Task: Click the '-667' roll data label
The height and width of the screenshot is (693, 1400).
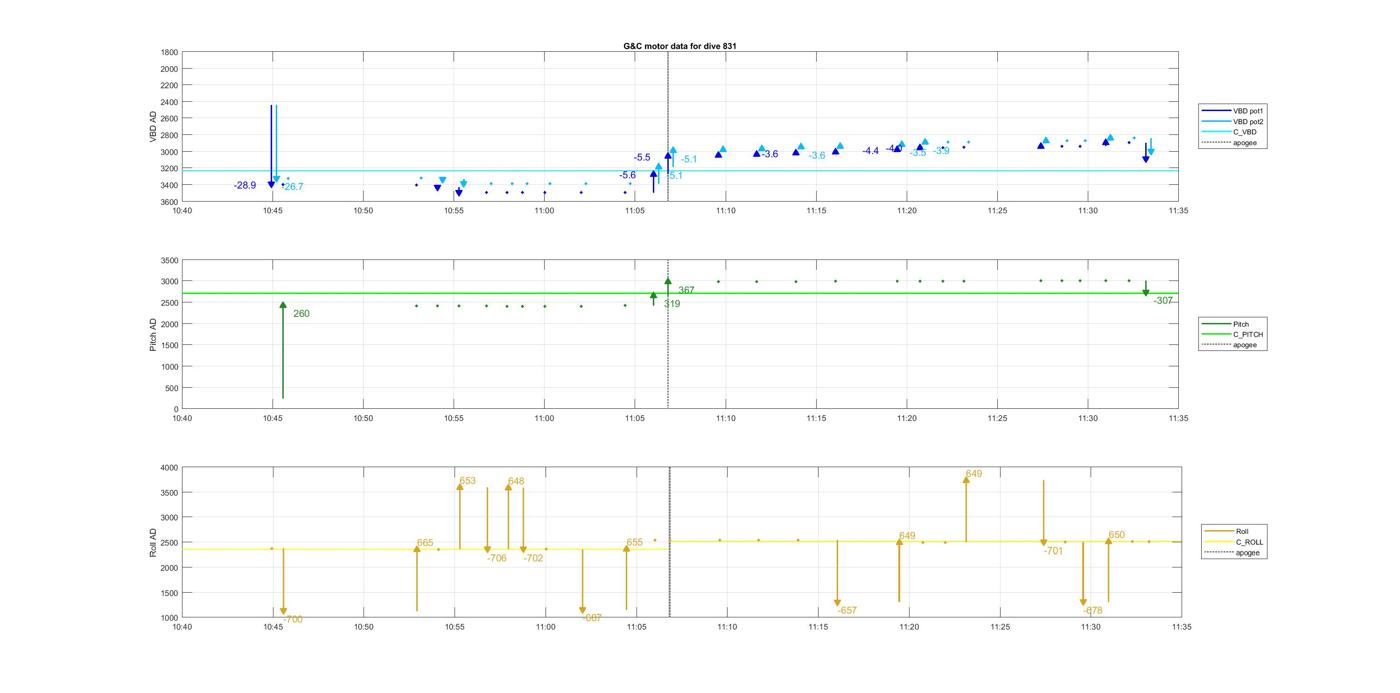Action: pyautogui.click(x=592, y=618)
